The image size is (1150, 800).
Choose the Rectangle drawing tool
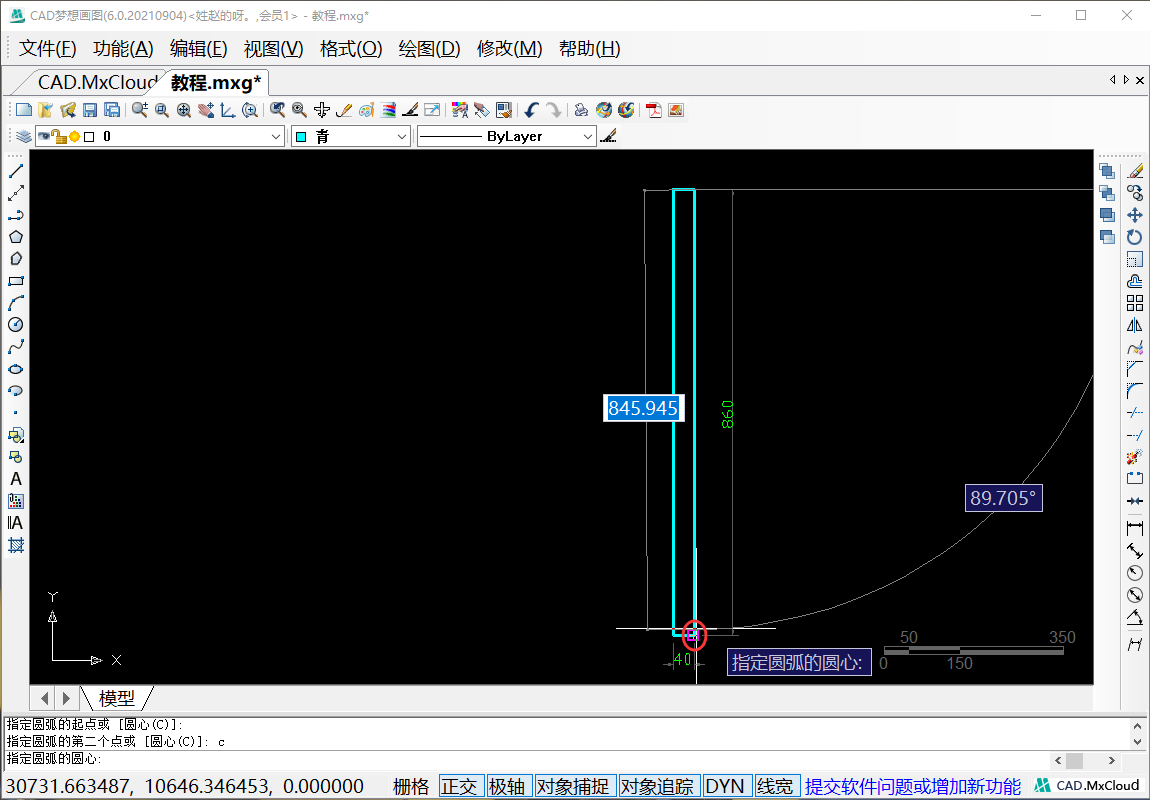[15, 281]
